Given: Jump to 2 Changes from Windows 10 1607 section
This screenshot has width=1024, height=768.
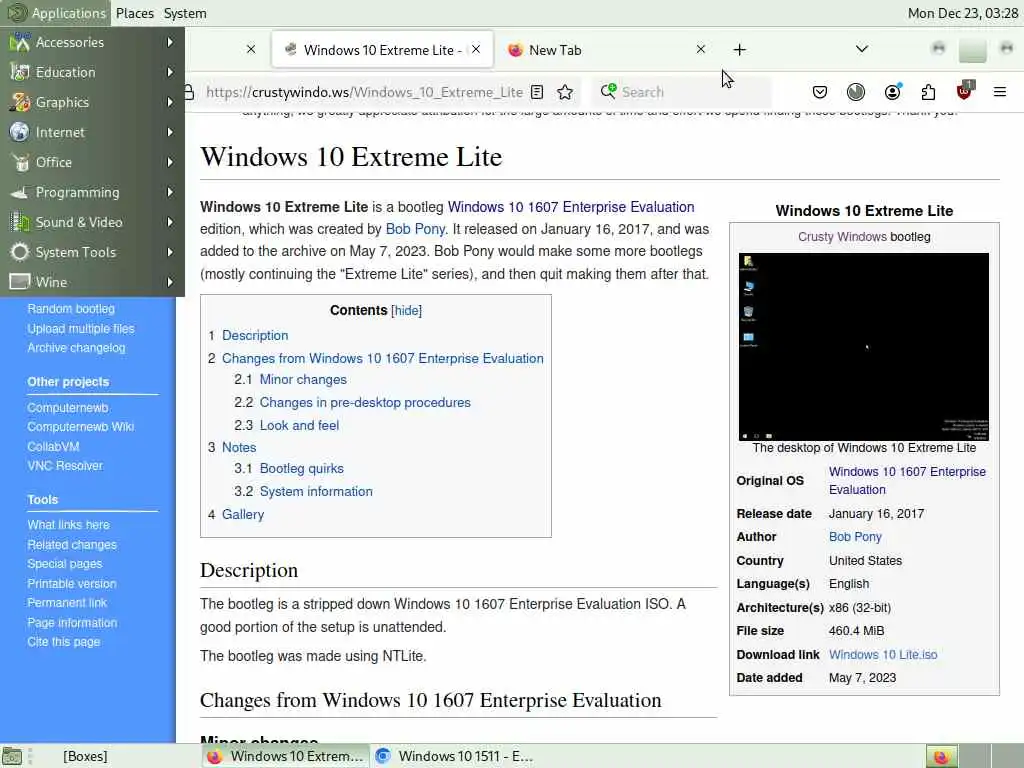Looking at the screenshot, I should [x=383, y=359].
